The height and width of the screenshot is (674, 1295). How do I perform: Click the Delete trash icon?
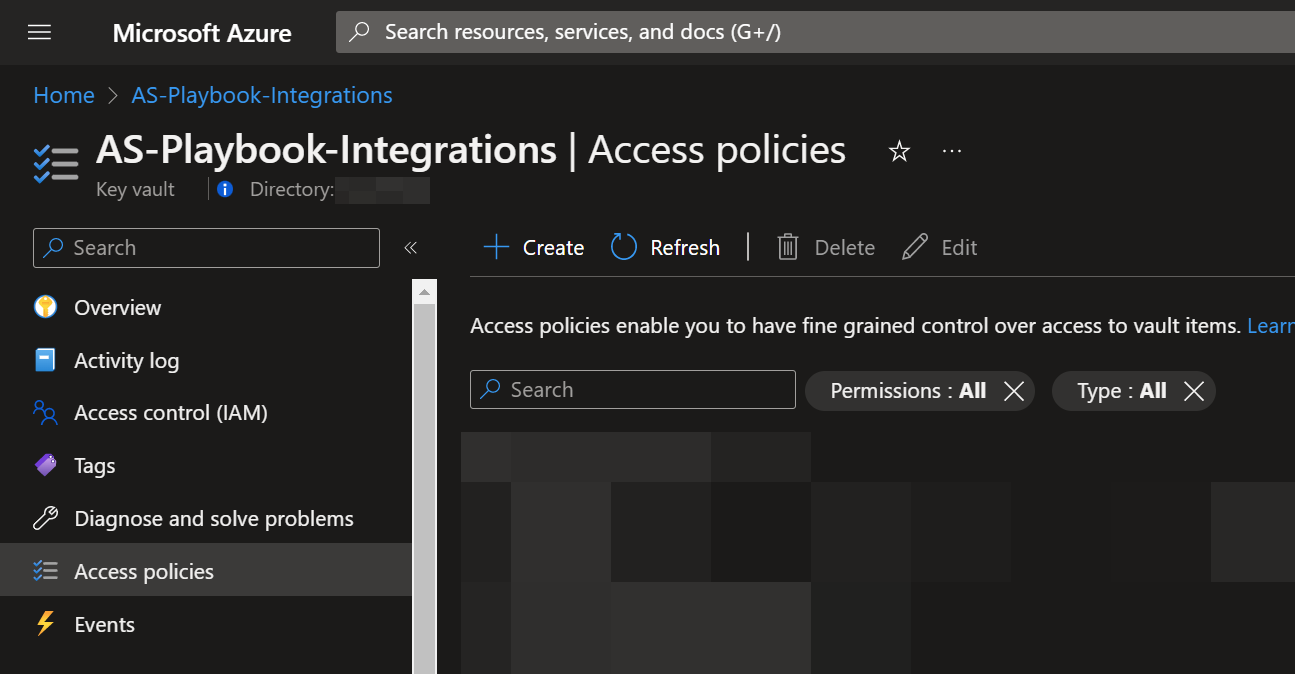(x=788, y=247)
